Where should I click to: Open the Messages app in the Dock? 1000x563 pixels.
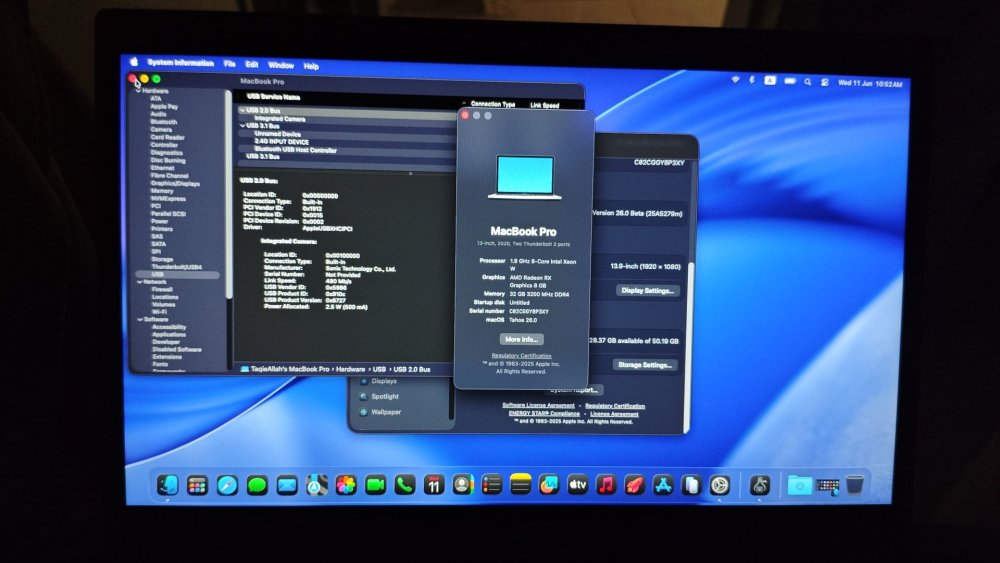pos(257,486)
